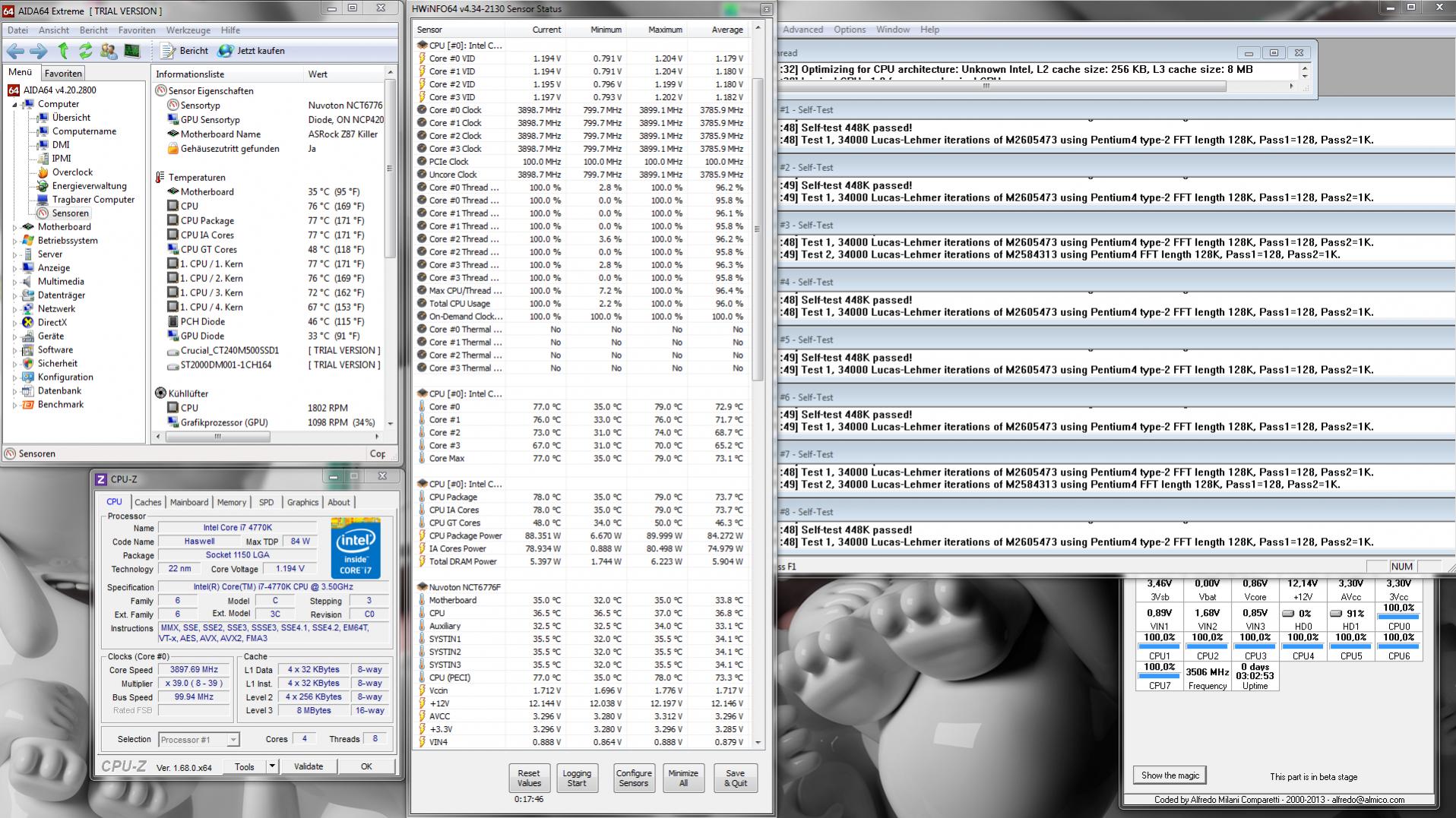Click the AIDA64 refresh icon
Viewport: 1456px width, 818px height.
86,51
